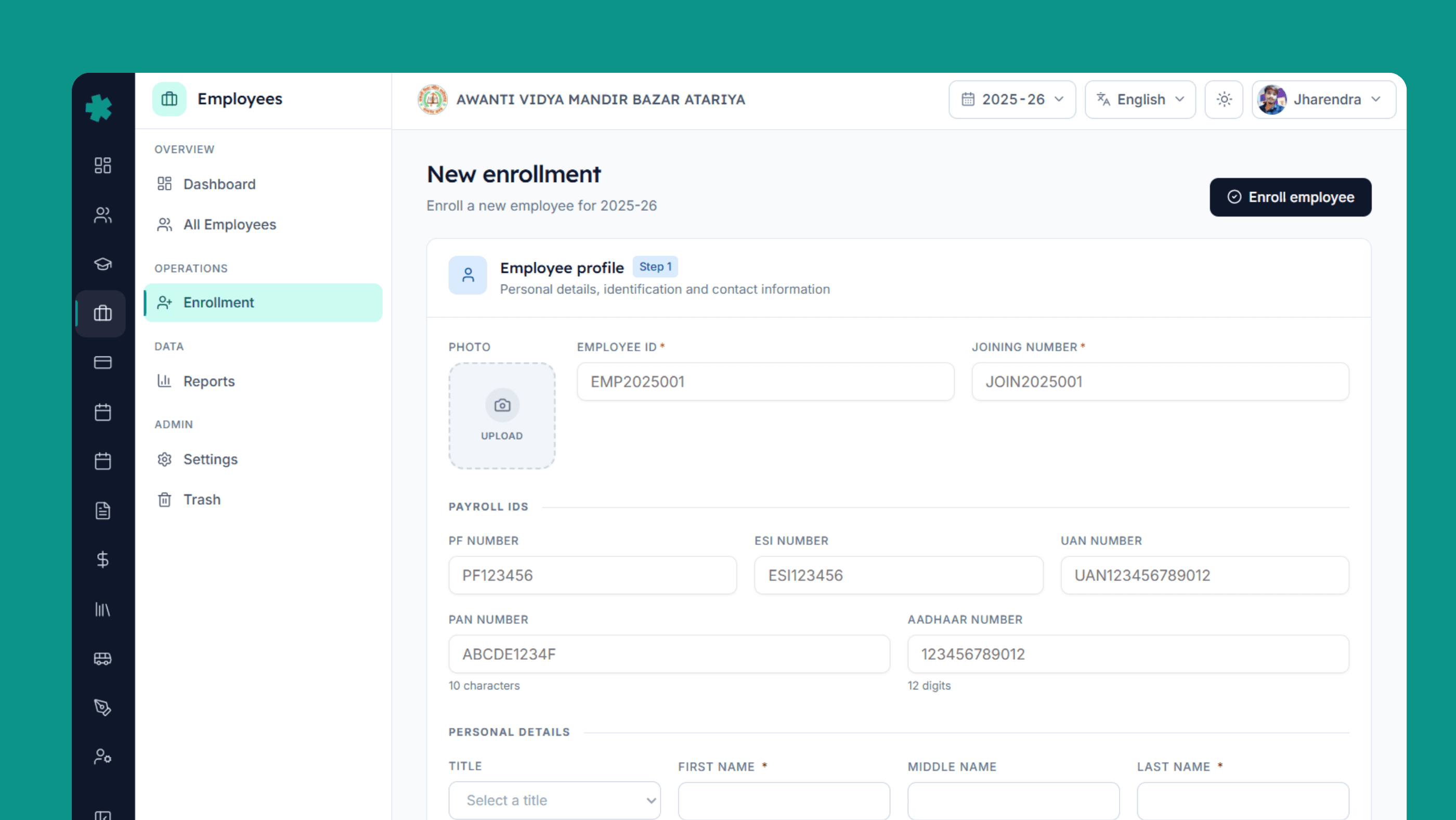This screenshot has width=1456, height=820.
Task: Click the user avatar photo
Action: [1272, 99]
